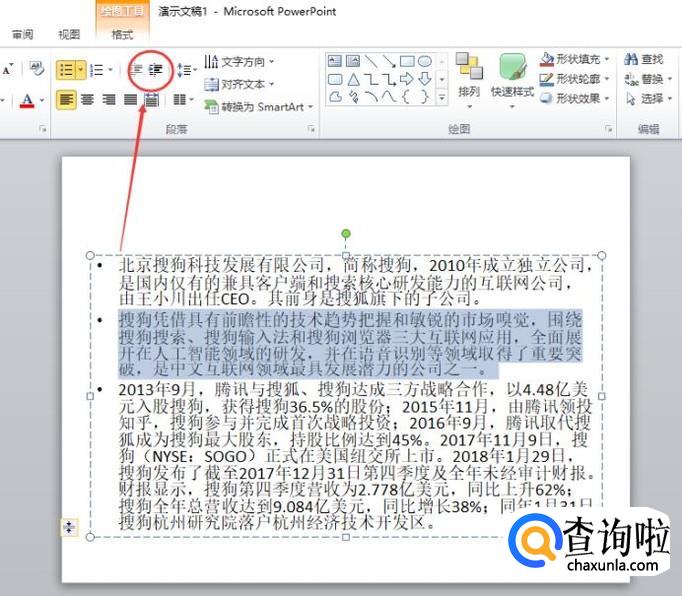The height and width of the screenshot is (596, 682).
Task: Click the autofit options button
Action: 69,528
